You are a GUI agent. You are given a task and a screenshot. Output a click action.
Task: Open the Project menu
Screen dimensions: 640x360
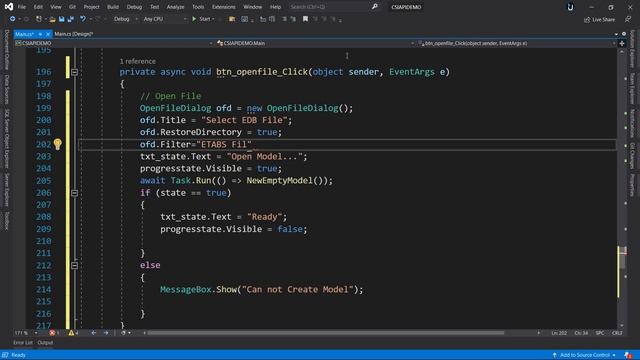(91, 7)
